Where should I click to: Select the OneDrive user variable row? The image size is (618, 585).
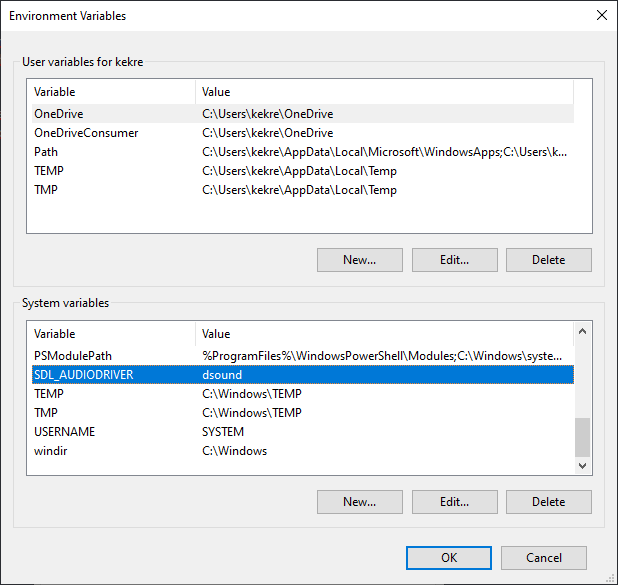click(58, 114)
